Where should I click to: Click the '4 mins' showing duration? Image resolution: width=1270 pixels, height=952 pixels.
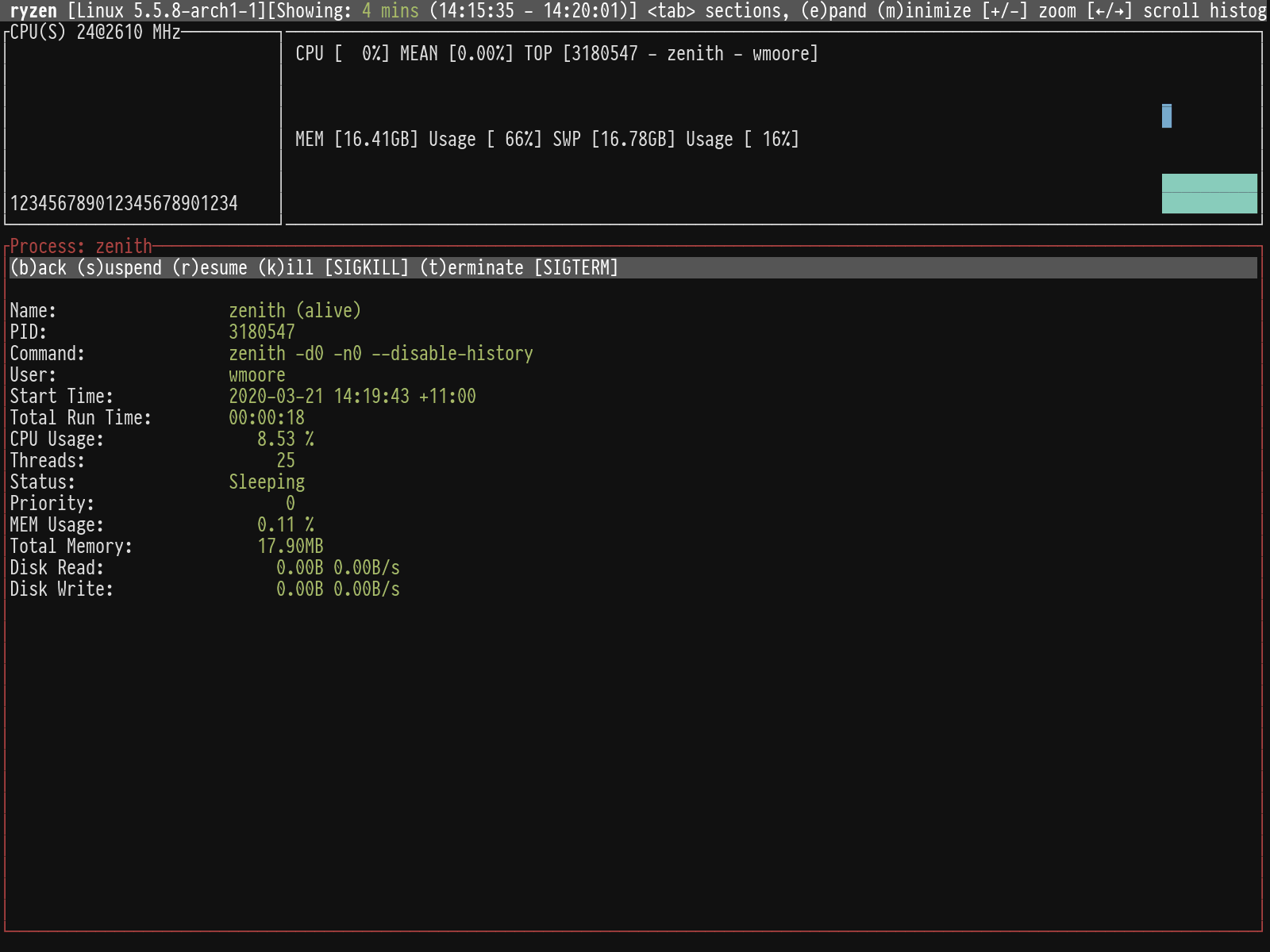[x=391, y=11]
